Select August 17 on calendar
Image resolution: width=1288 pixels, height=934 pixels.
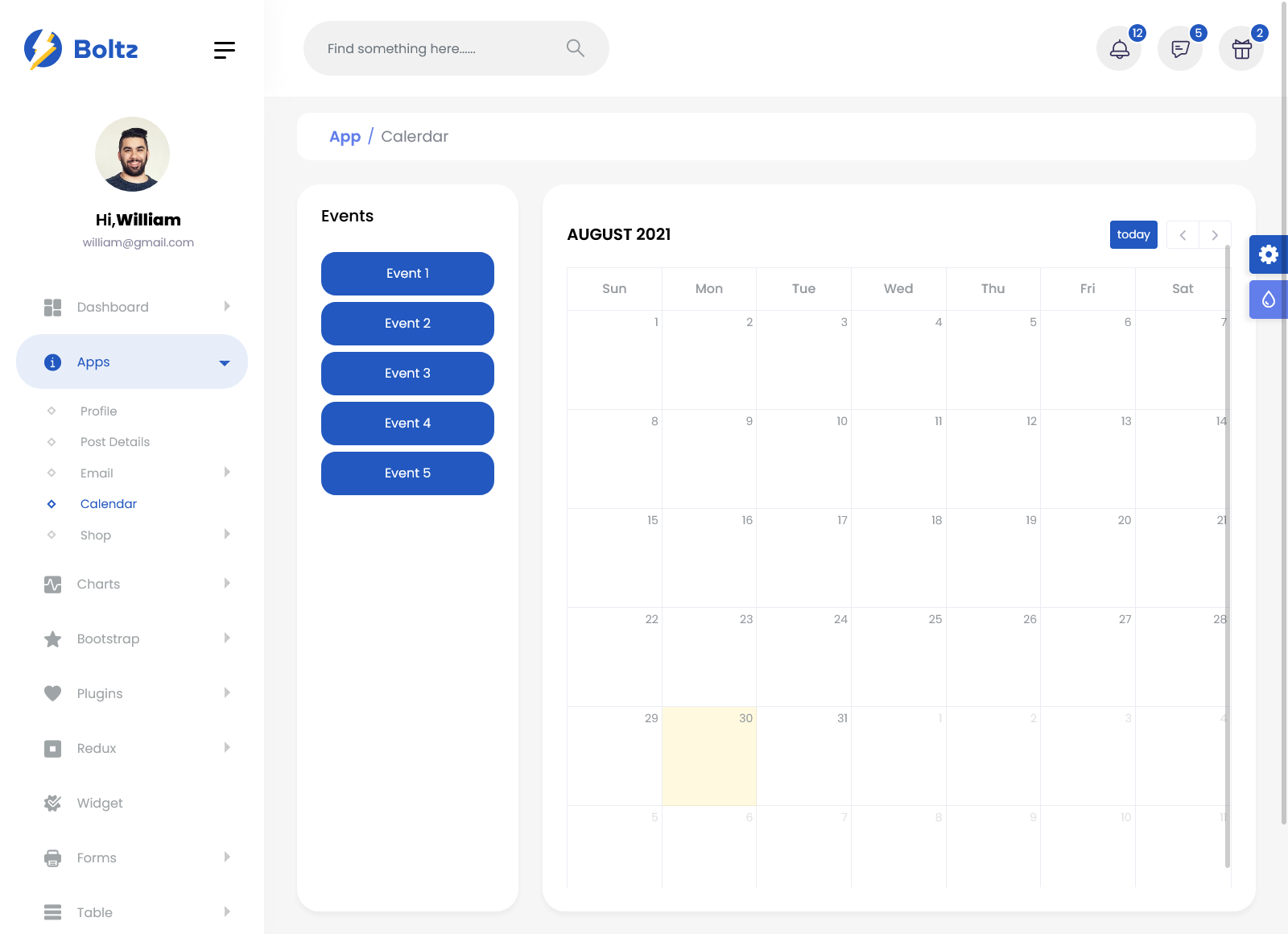click(x=803, y=558)
